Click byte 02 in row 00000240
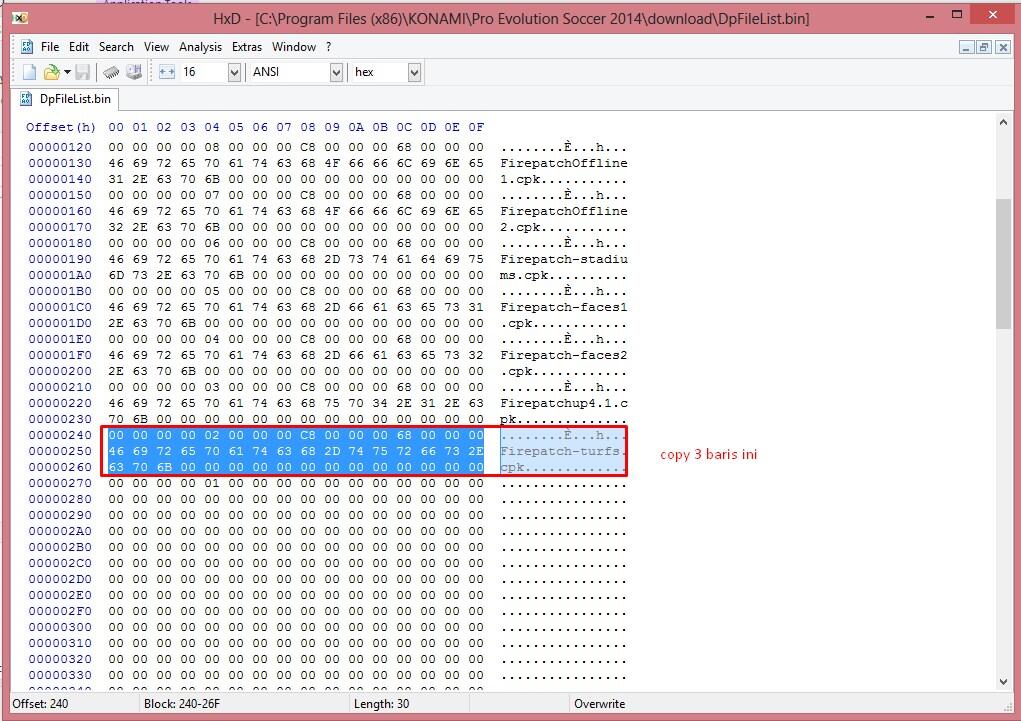Screen dimensions: 1021x721 click(212, 435)
